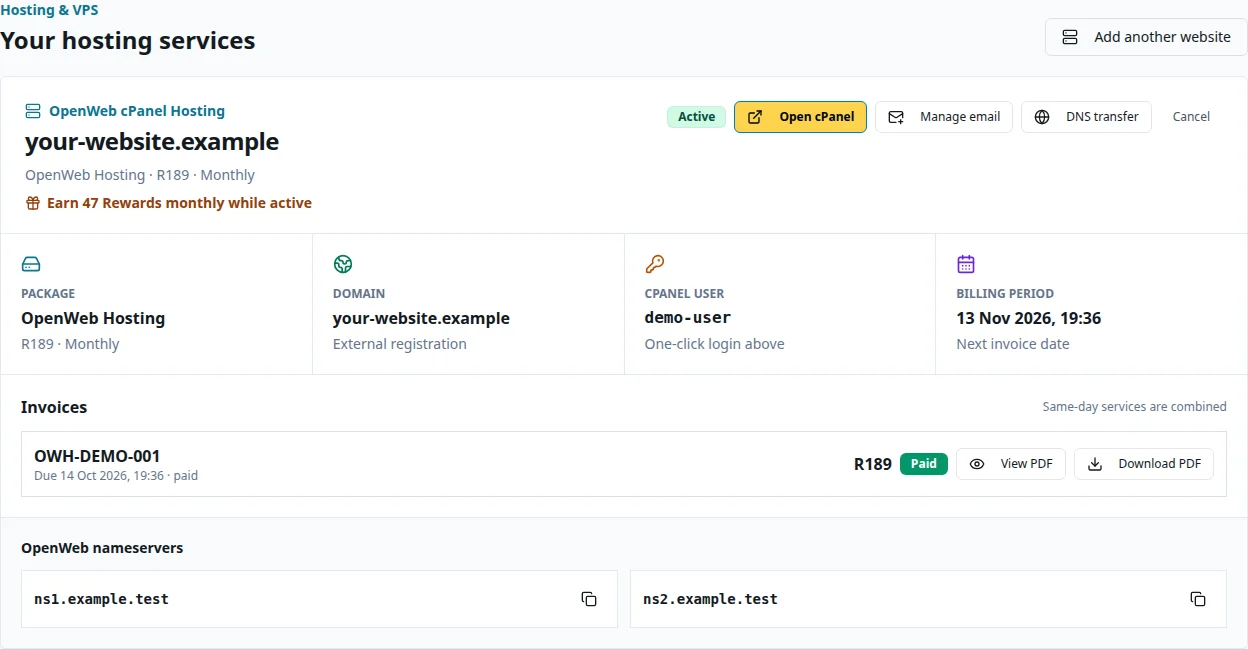Click the demo-user username value
This screenshot has height=649, width=1248.
click(x=688, y=318)
